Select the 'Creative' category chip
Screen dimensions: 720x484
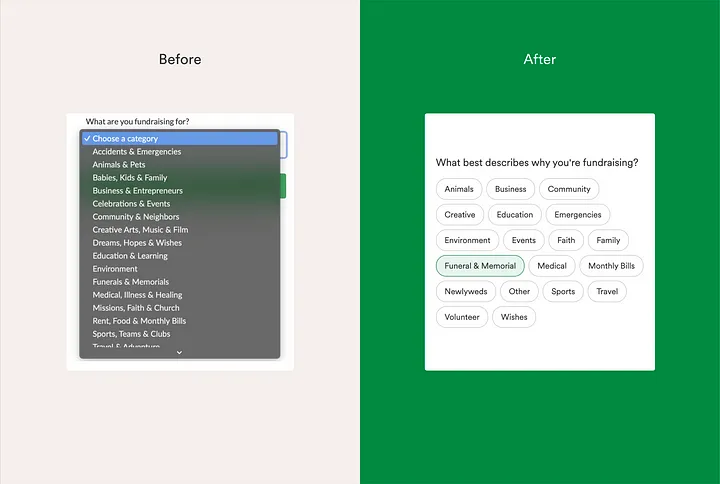tap(460, 215)
